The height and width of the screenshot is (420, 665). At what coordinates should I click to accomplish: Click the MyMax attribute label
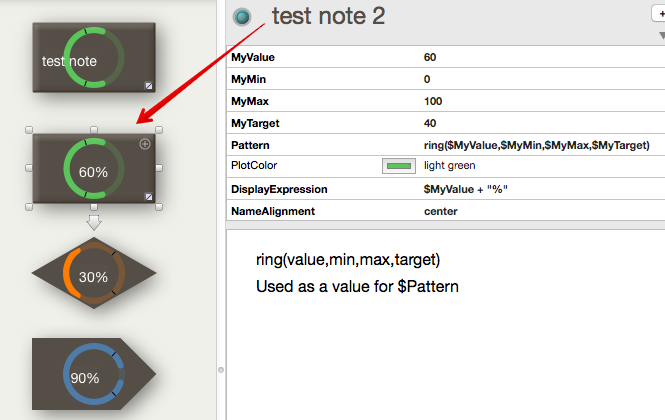pyautogui.click(x=250, y=101)
